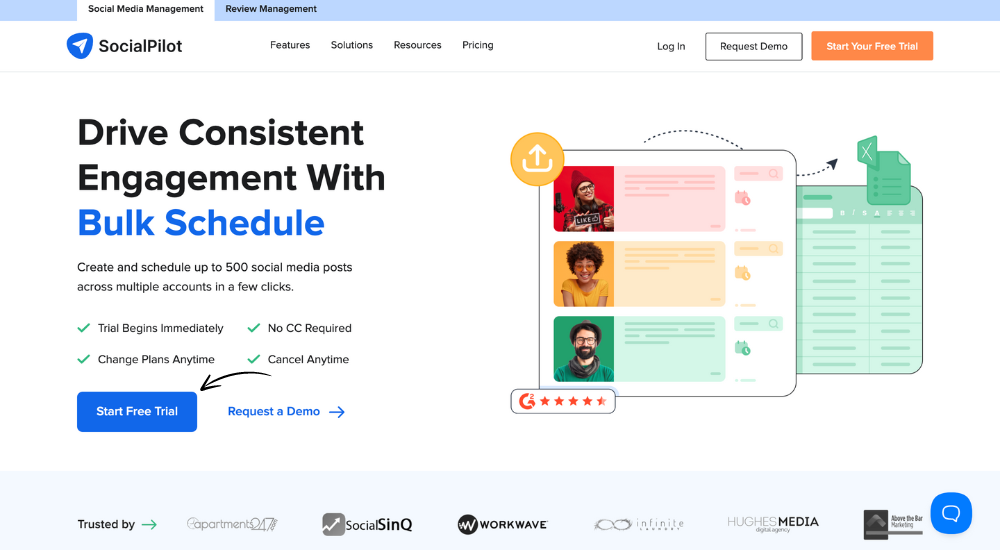Viewport: 1000px width, 550px height.
Task: Click the arrow icon beside Request a Demo
Action: click(337, 412)
